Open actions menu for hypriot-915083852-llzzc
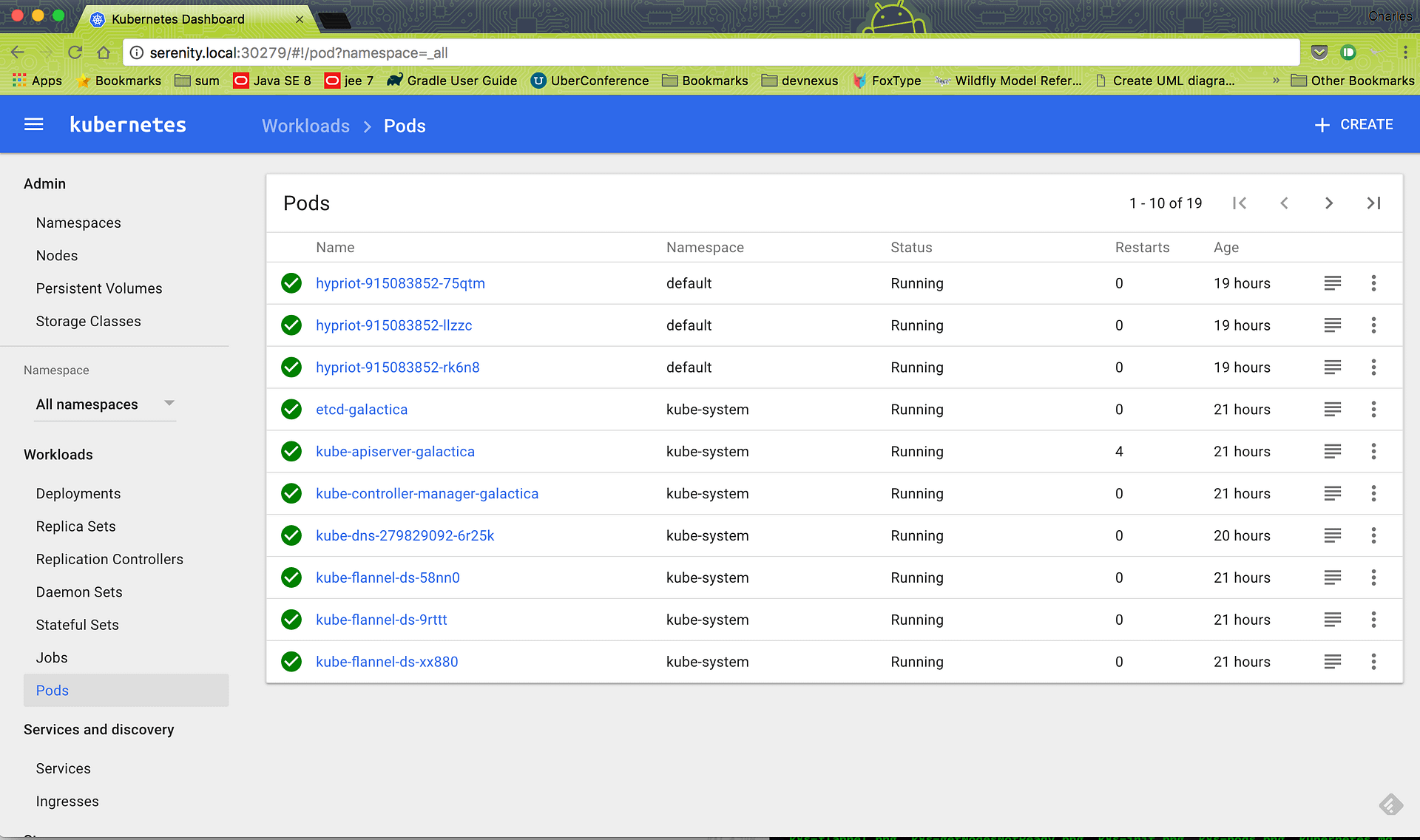Image resolution: width=1420 pixels, height=840 pixels. 1373,325
